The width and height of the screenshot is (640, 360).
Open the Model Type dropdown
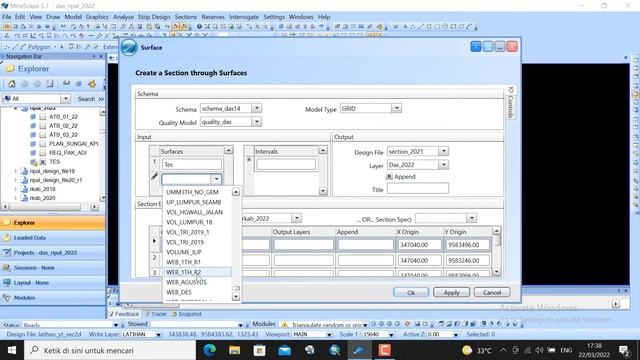tap(396, 108)
